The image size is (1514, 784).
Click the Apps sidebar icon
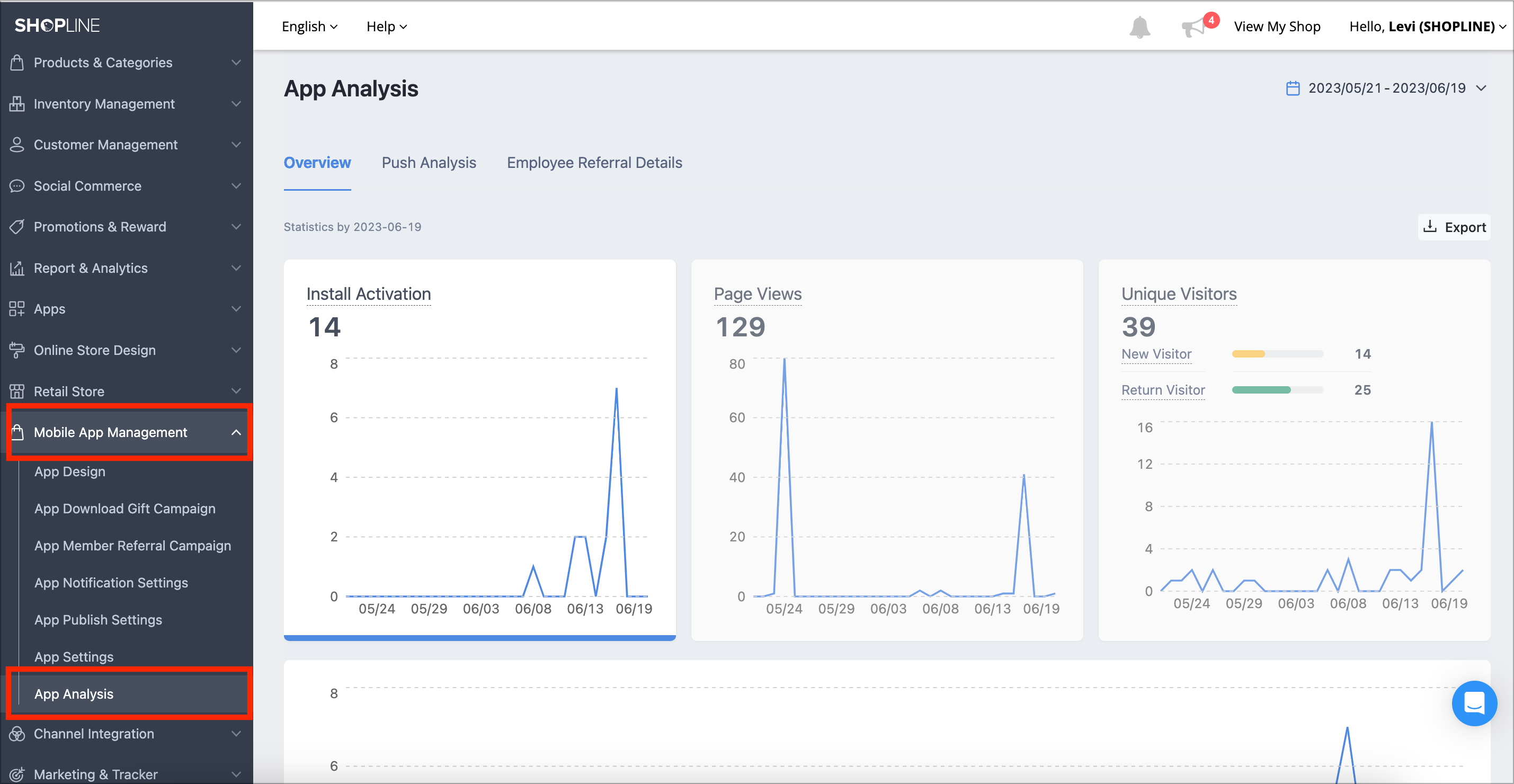[x=17, y=308]
